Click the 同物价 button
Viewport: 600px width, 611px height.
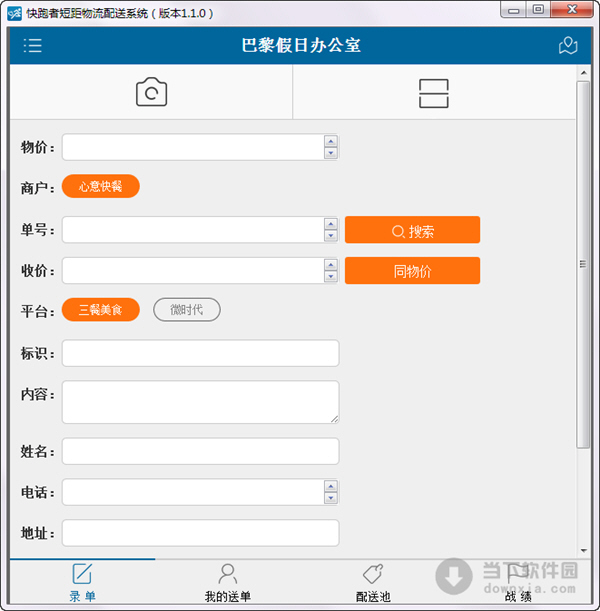(412, 271)
